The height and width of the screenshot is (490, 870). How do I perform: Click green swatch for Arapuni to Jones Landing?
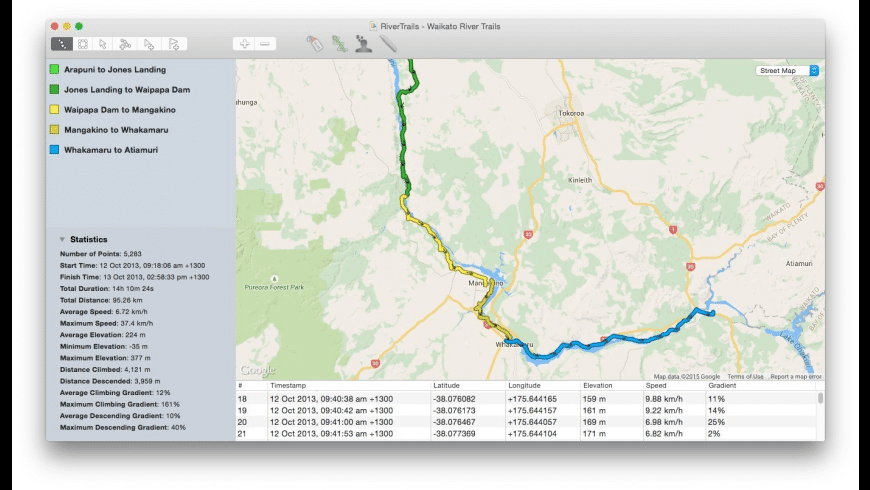[x=54, y=69]
